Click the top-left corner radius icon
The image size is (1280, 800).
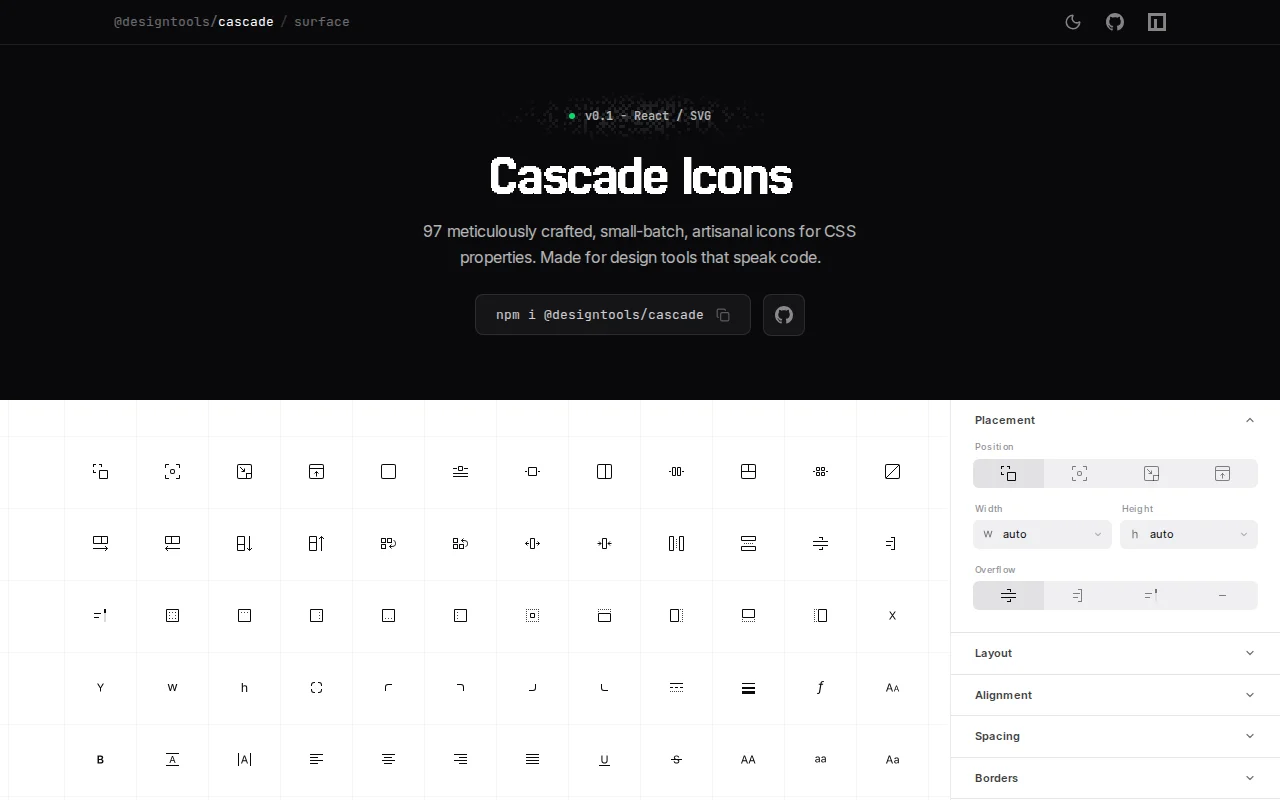click(388, 687)
